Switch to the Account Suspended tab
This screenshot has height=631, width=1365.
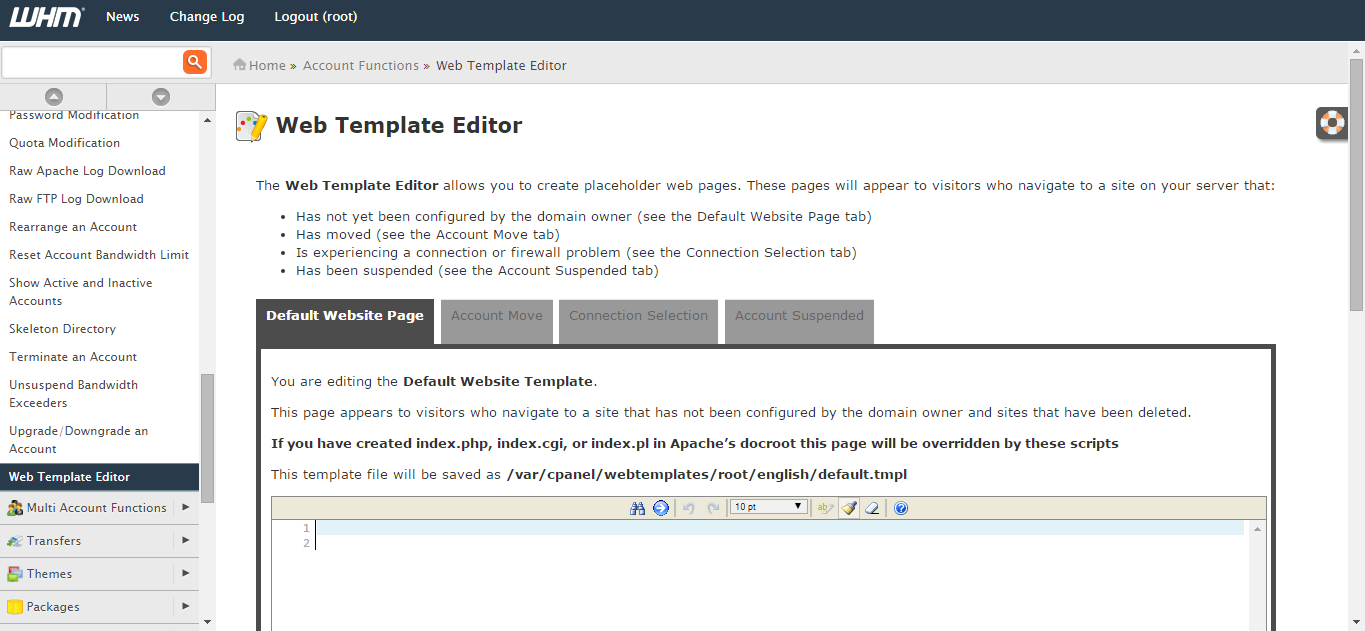tap(800, 321)
